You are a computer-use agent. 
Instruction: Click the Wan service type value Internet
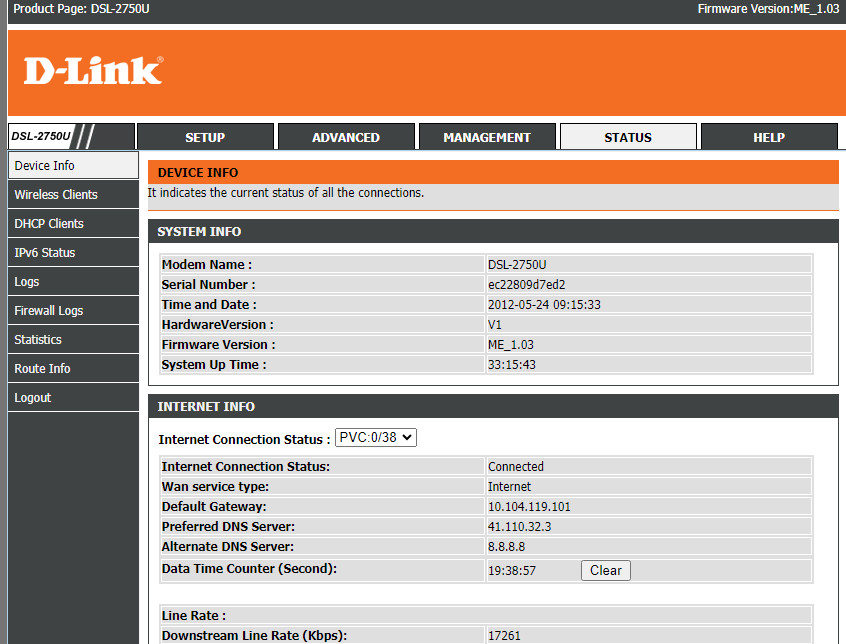click(509, 486)
